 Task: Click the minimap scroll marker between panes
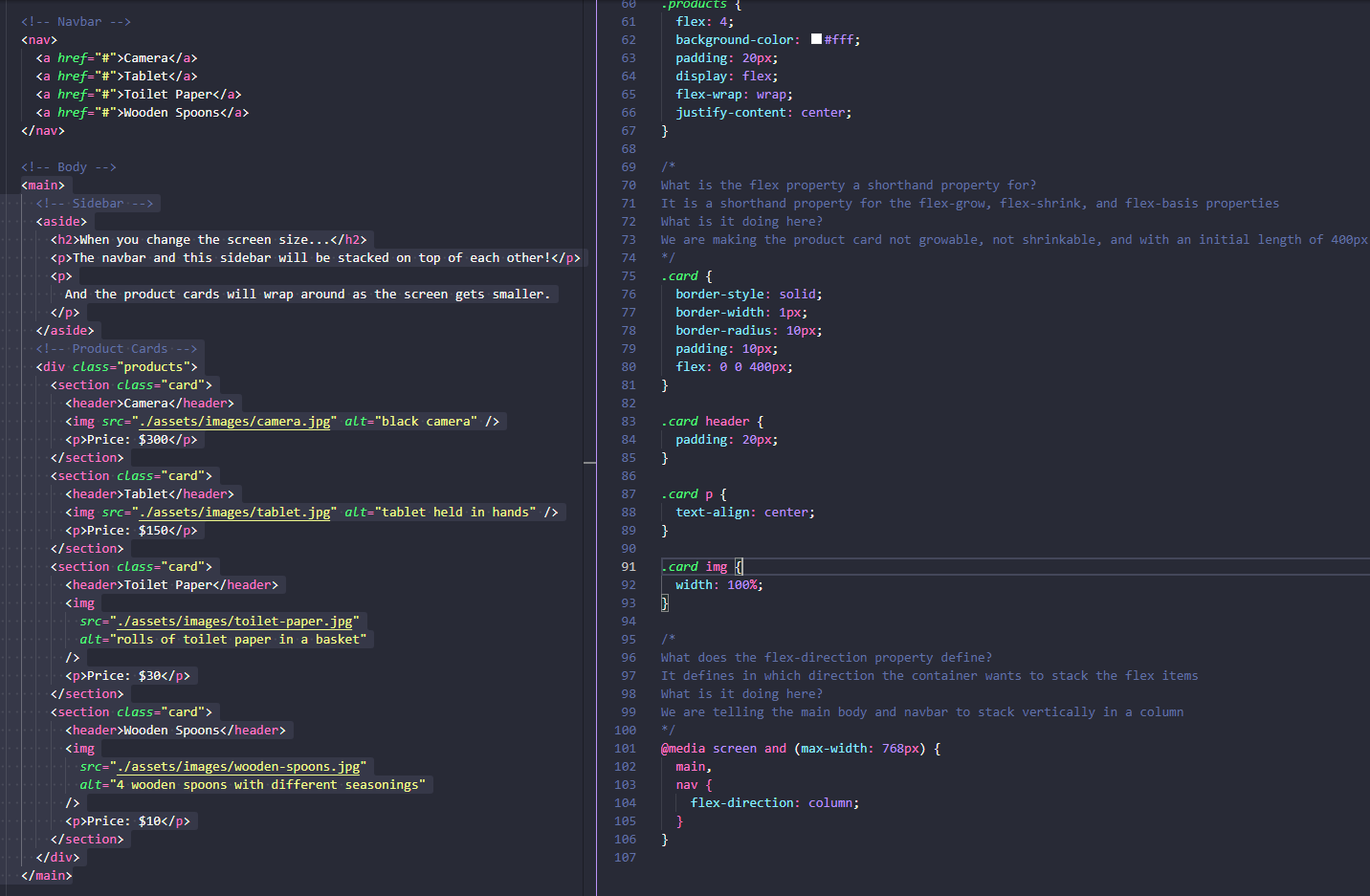(x=589, y=463)
